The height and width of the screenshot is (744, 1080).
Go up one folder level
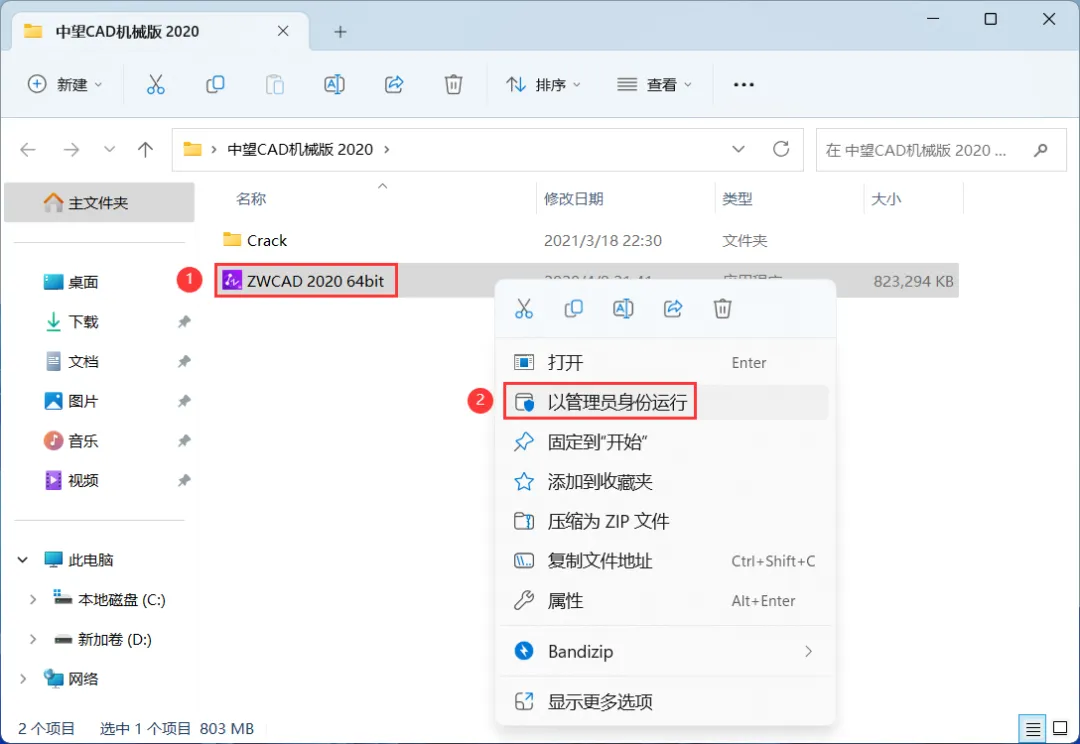pos(145,149)
